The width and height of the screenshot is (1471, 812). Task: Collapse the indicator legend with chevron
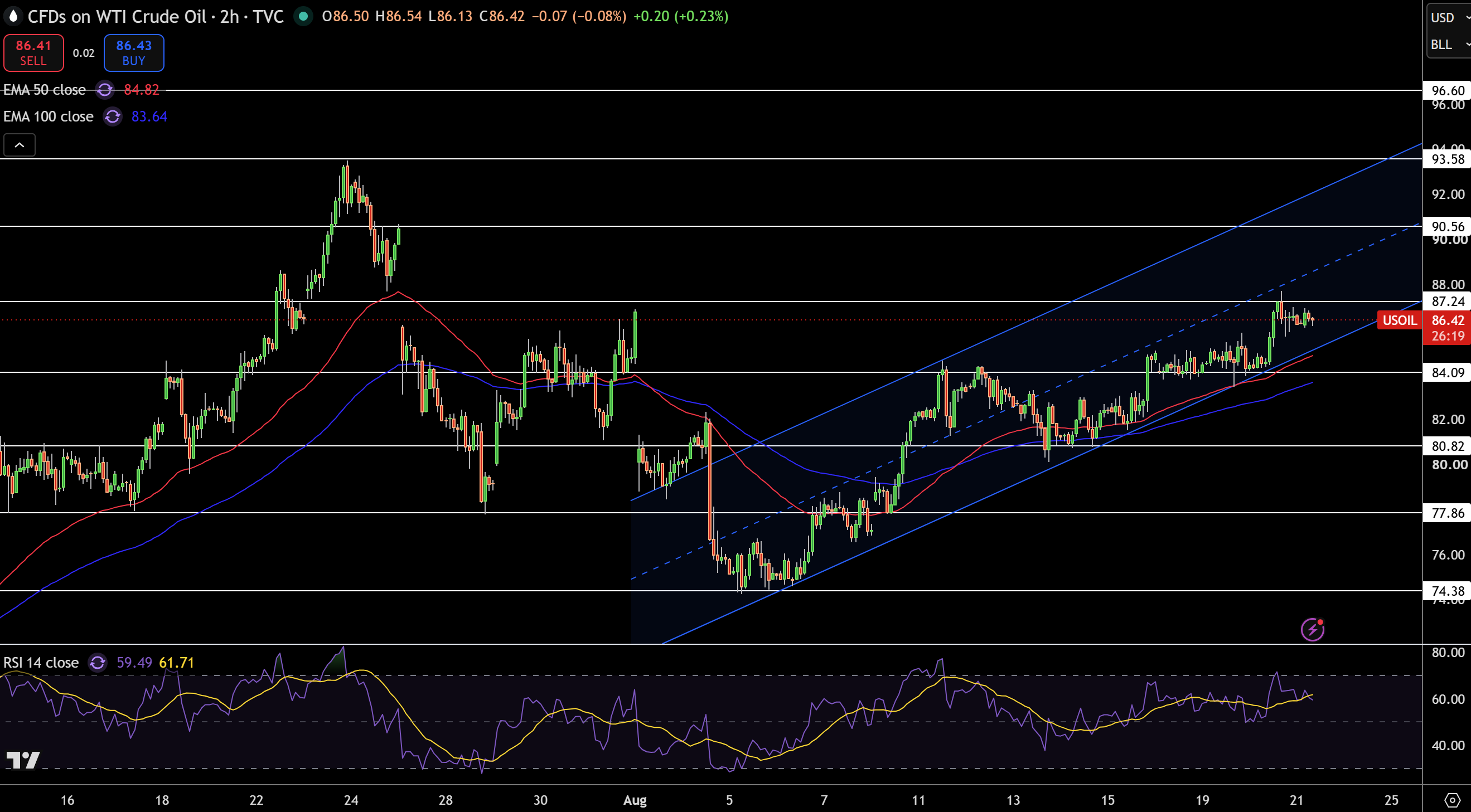coord(20,145)
